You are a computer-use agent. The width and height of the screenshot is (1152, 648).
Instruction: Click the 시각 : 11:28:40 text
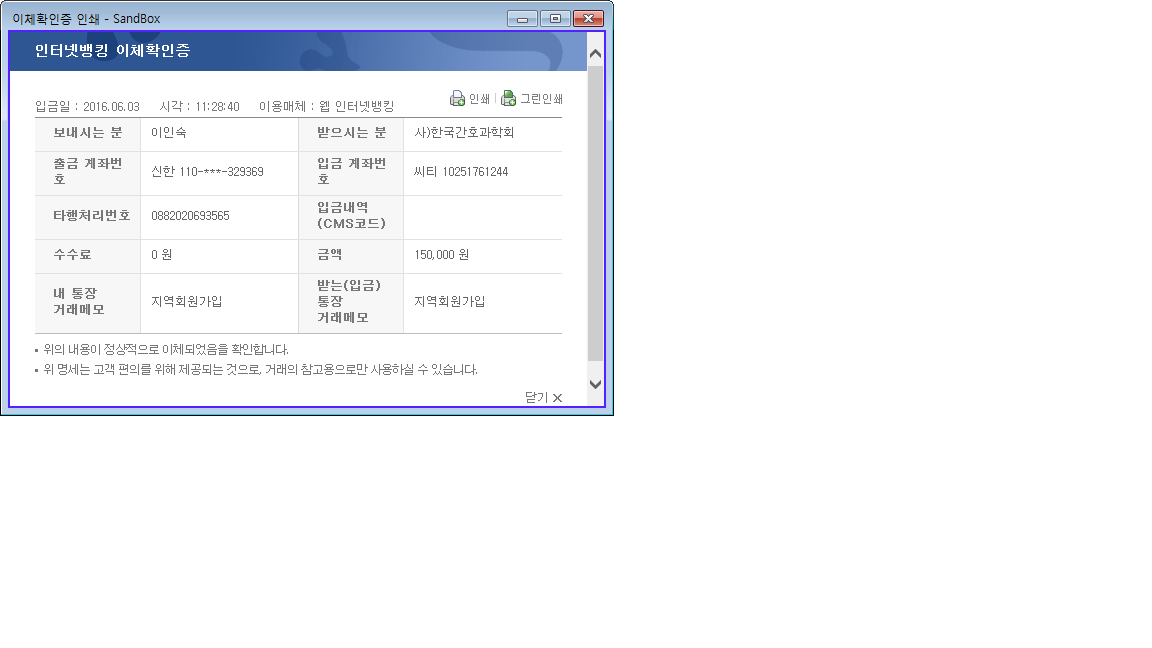point(200,107)
